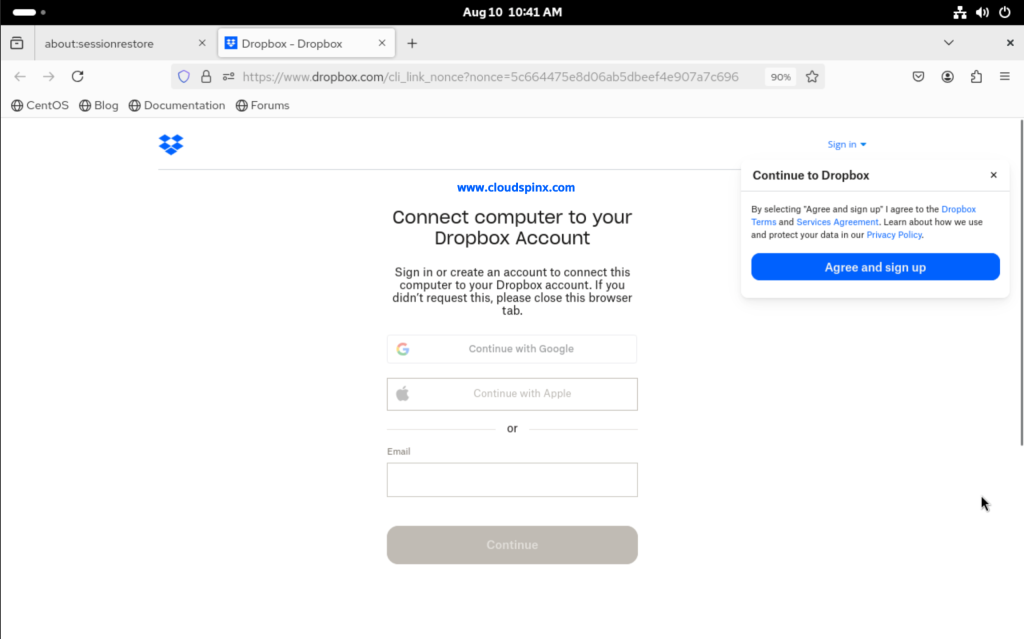
Task: Click the 90% zoom indicator
Action: tap(780, 76)
